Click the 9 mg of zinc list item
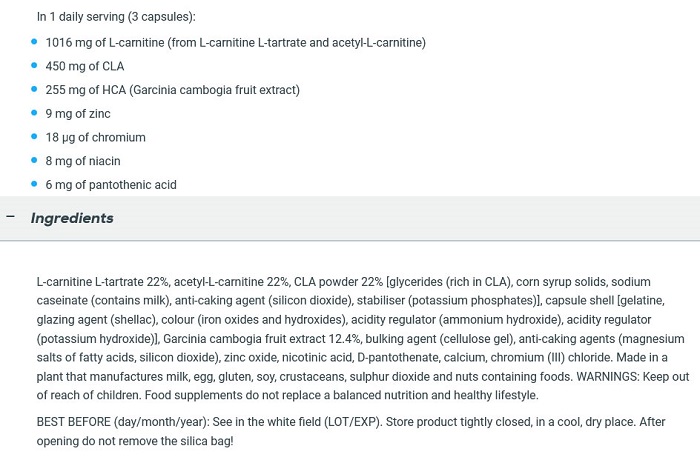700x460 pixels. click(x=78, y=113)
